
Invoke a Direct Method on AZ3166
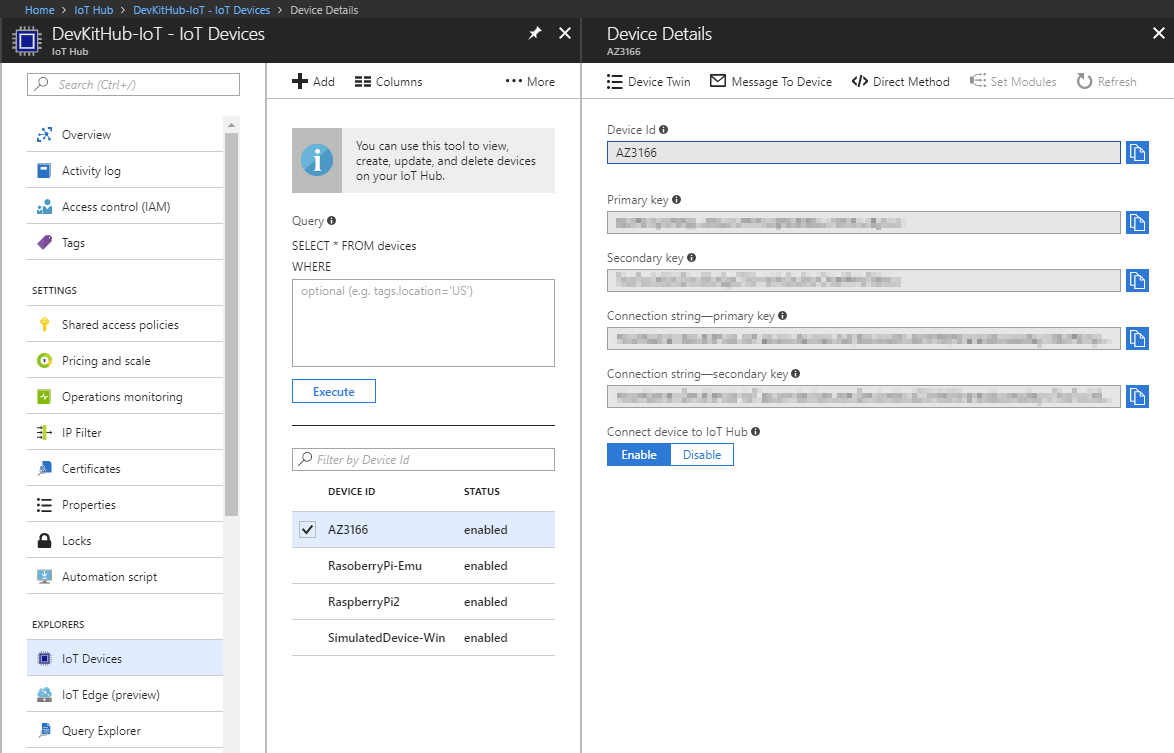click(x=899, y=81)
